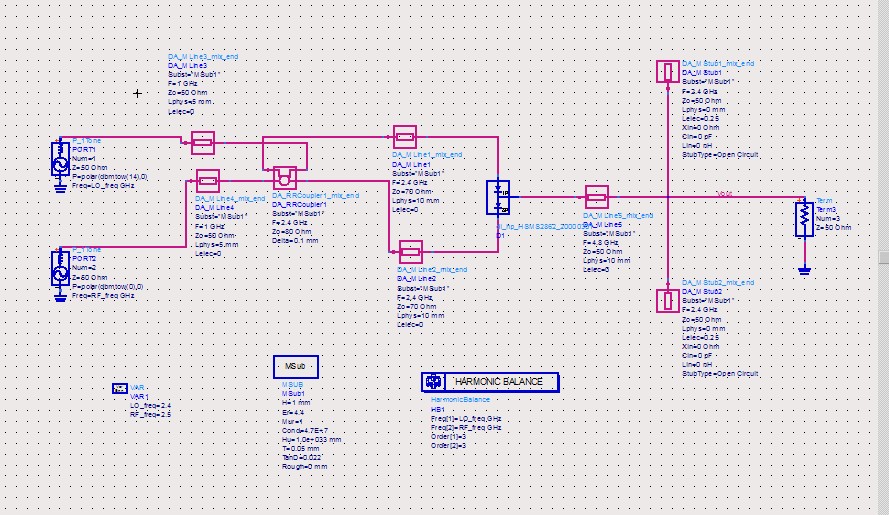Click the DA_MStub2_mix_end label
Image resolution: width=889 pixels, height=515 pixels.
[x=718, y=282]
